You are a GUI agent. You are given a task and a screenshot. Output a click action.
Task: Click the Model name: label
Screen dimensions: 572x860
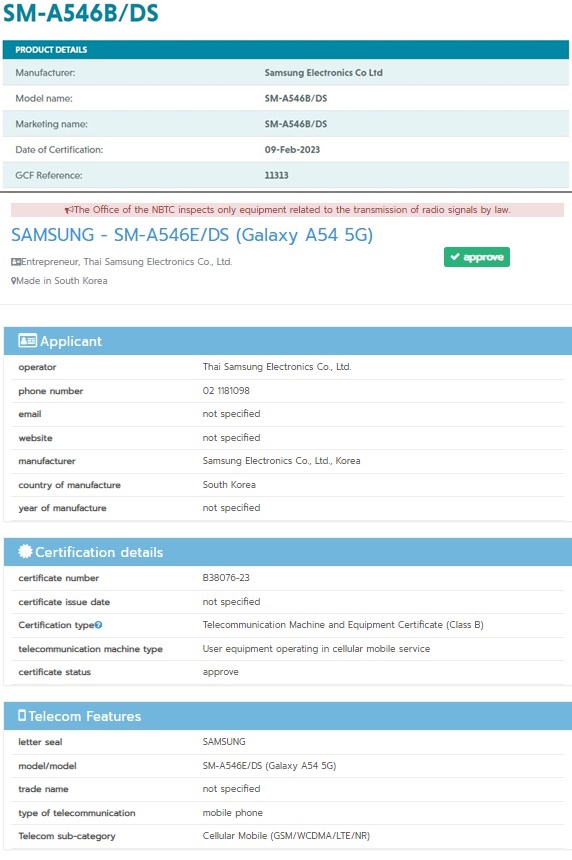(x=44, y=98)
